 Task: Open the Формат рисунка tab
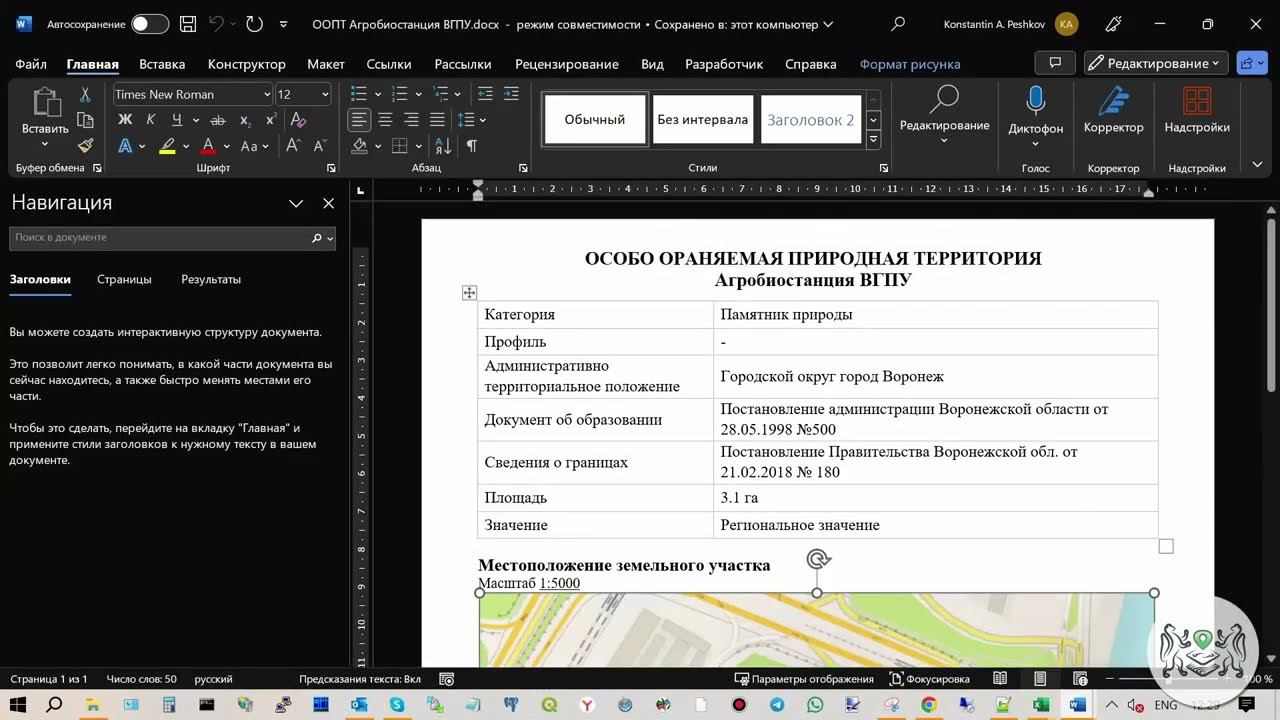coord(910,64)
